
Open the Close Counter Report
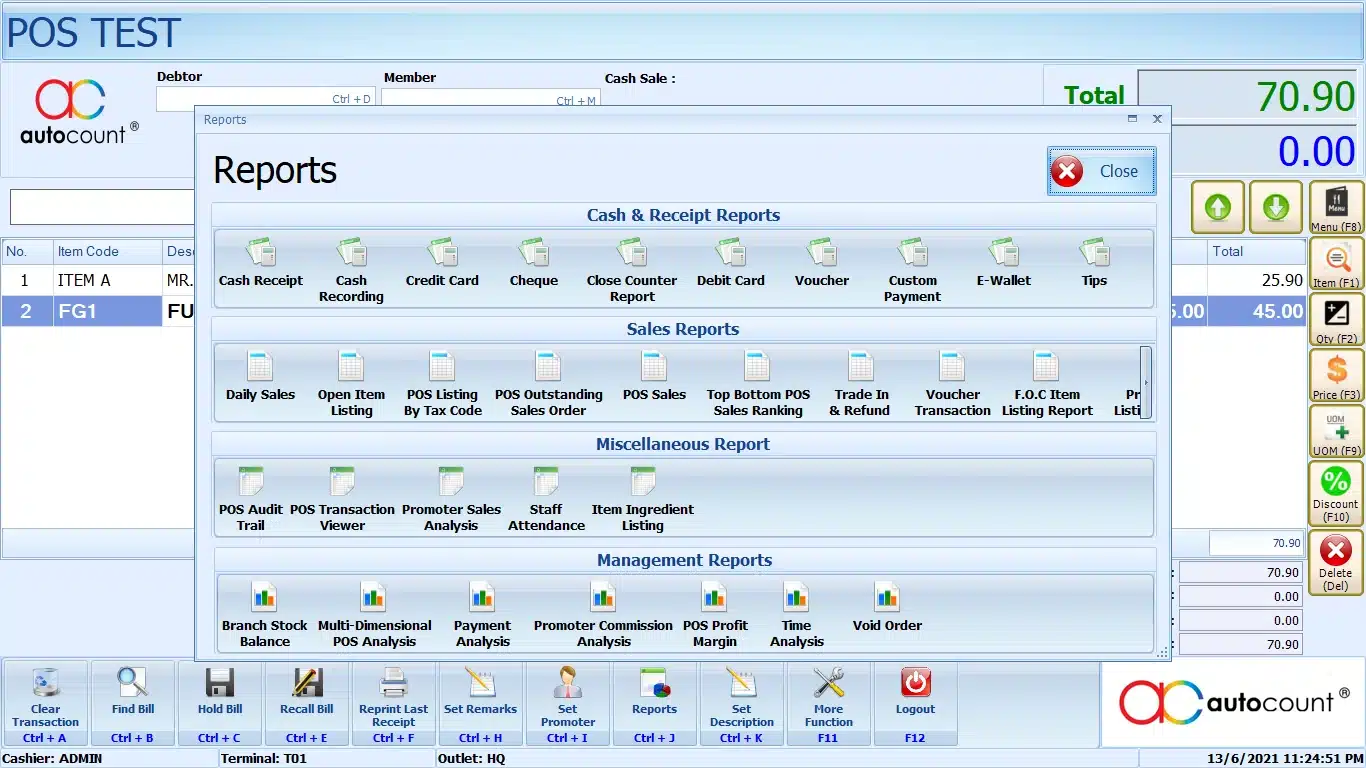[631, 270]
